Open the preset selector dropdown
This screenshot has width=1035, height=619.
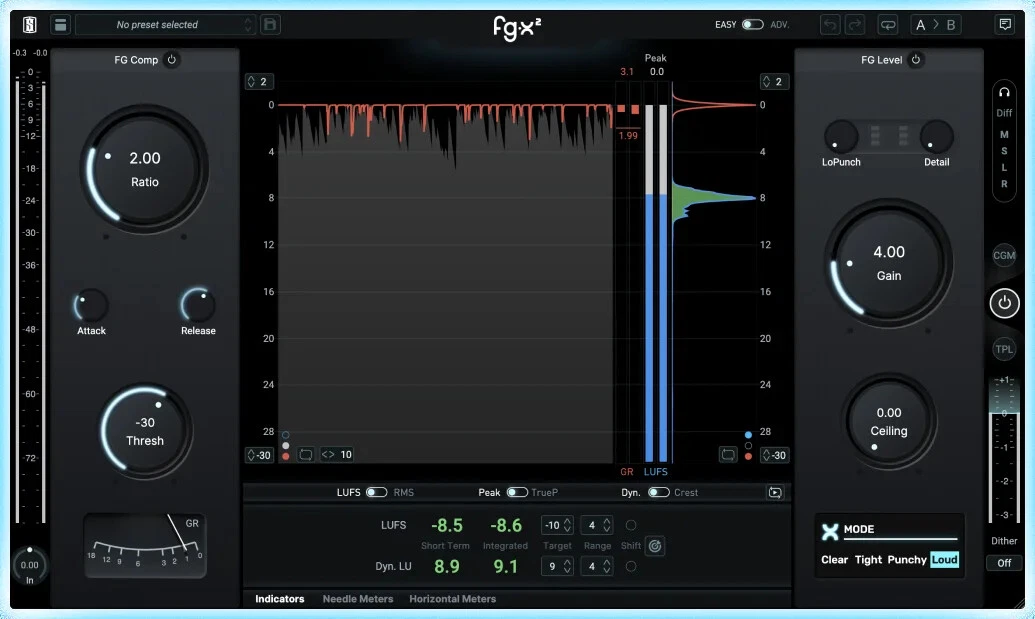[x=165, y=25]
